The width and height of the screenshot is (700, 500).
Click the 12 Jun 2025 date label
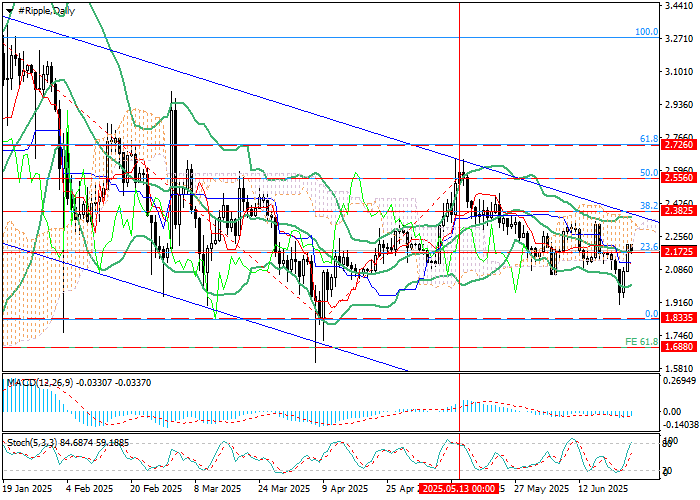(x=603, y=489)
